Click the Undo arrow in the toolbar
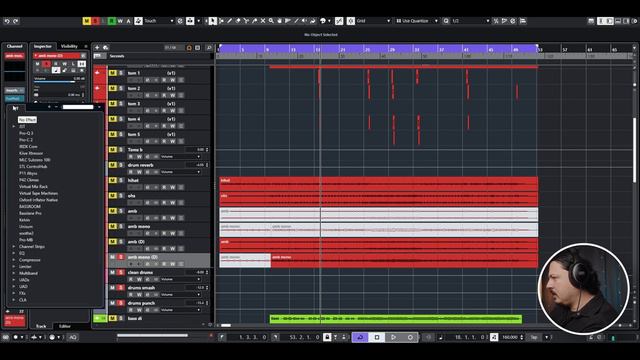The image size is (640, 360). click(7, 21)
